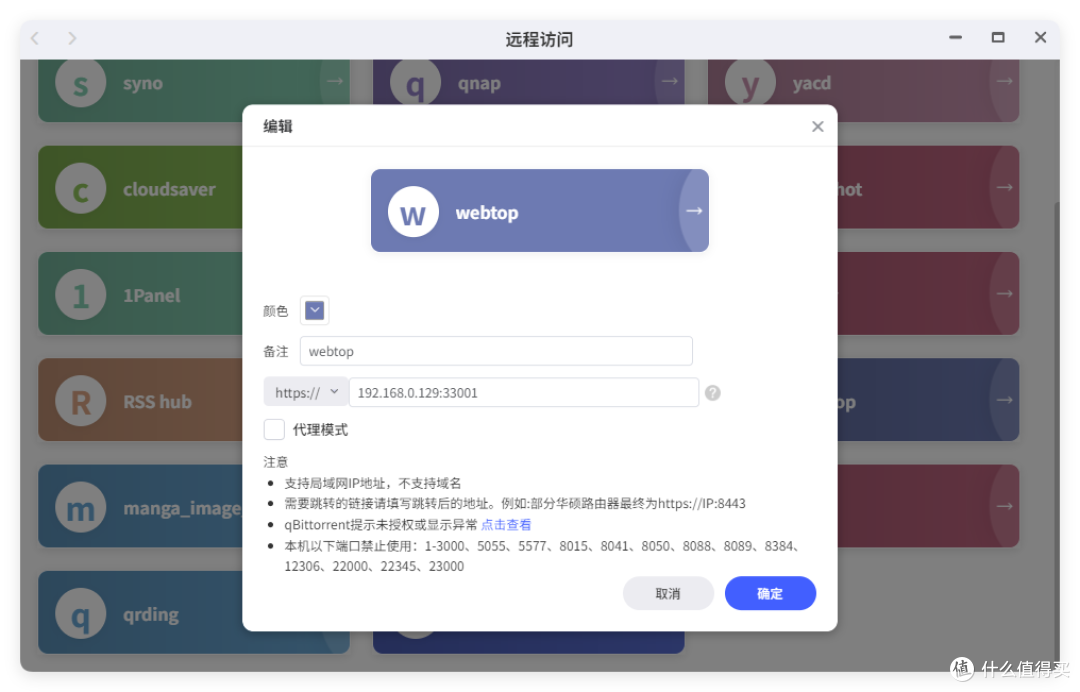Open the qnap card arrow
The width and height of the screenshot is (1080, 692).
point(670,81)
